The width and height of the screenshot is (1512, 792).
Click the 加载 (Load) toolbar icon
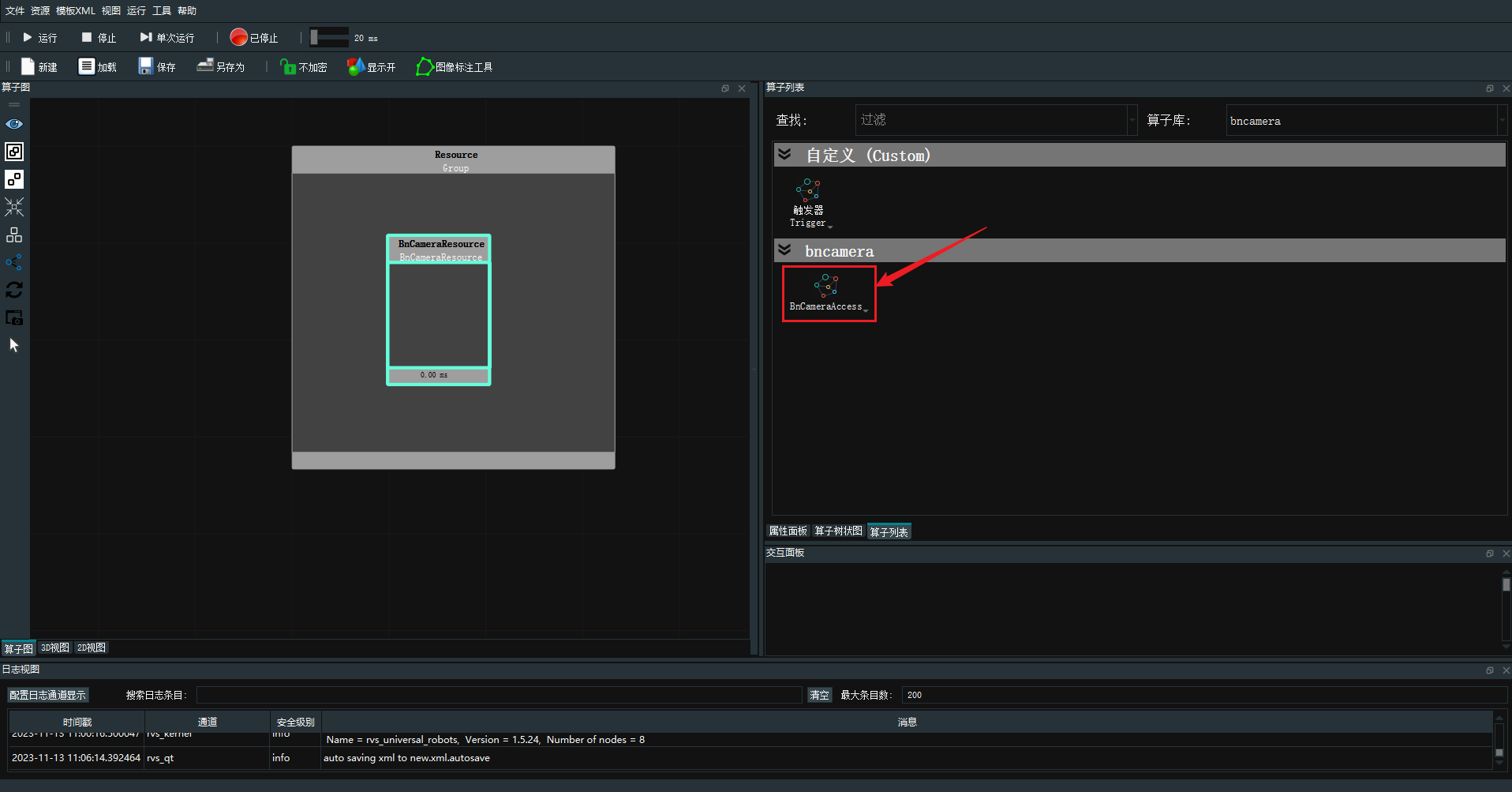click(x=87, y=66)
